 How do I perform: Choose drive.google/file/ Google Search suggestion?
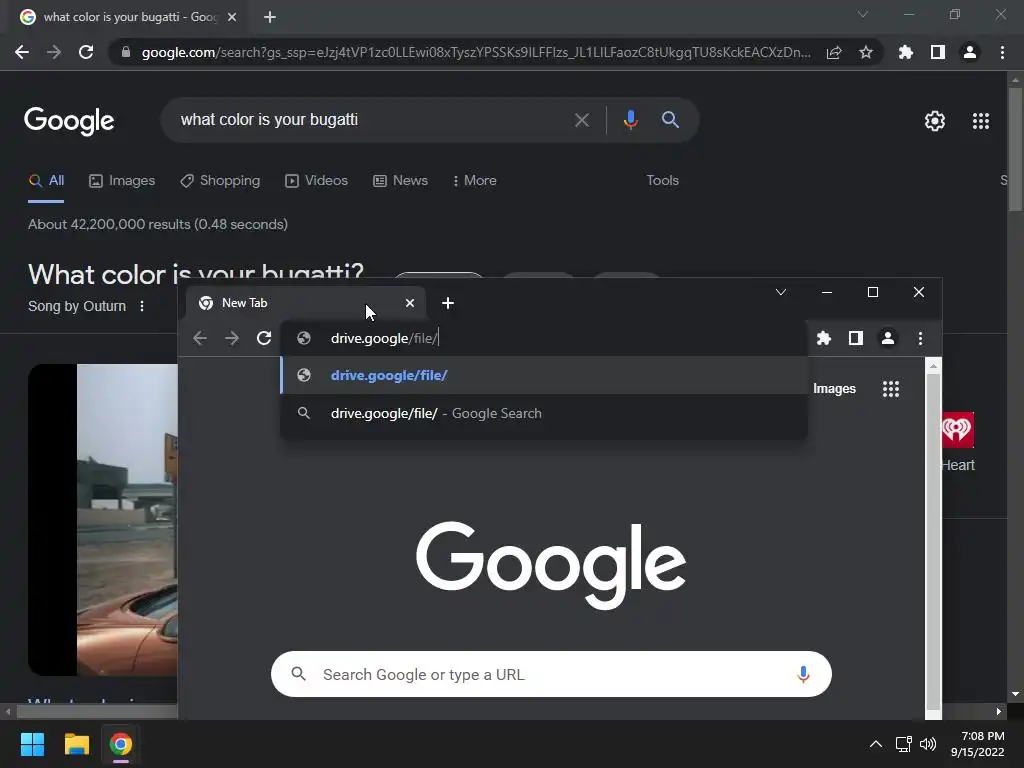tap(543, 413)
